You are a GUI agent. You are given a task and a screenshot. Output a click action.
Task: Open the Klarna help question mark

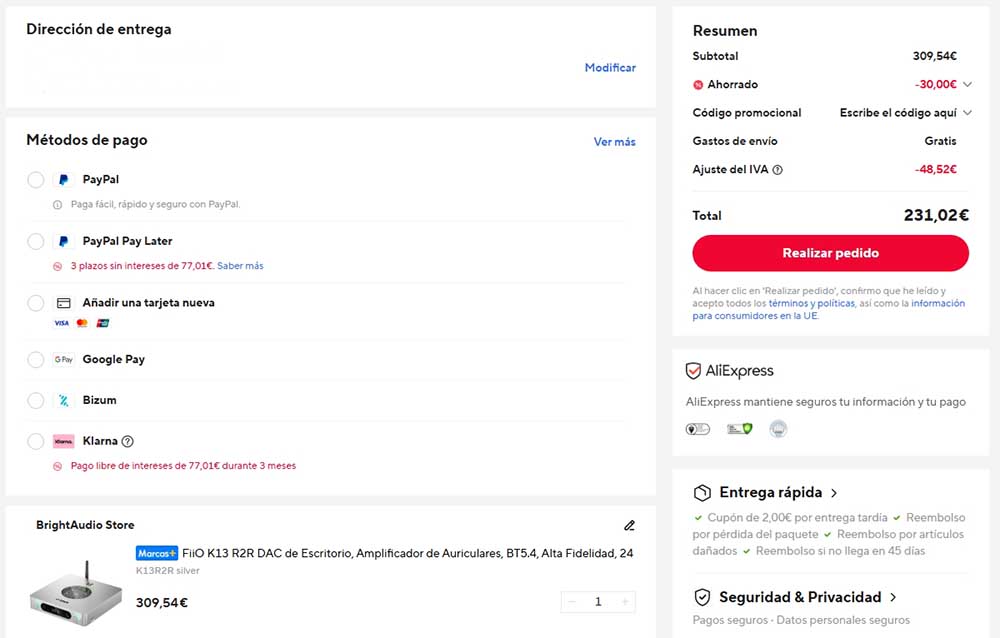tap(128, 441)
